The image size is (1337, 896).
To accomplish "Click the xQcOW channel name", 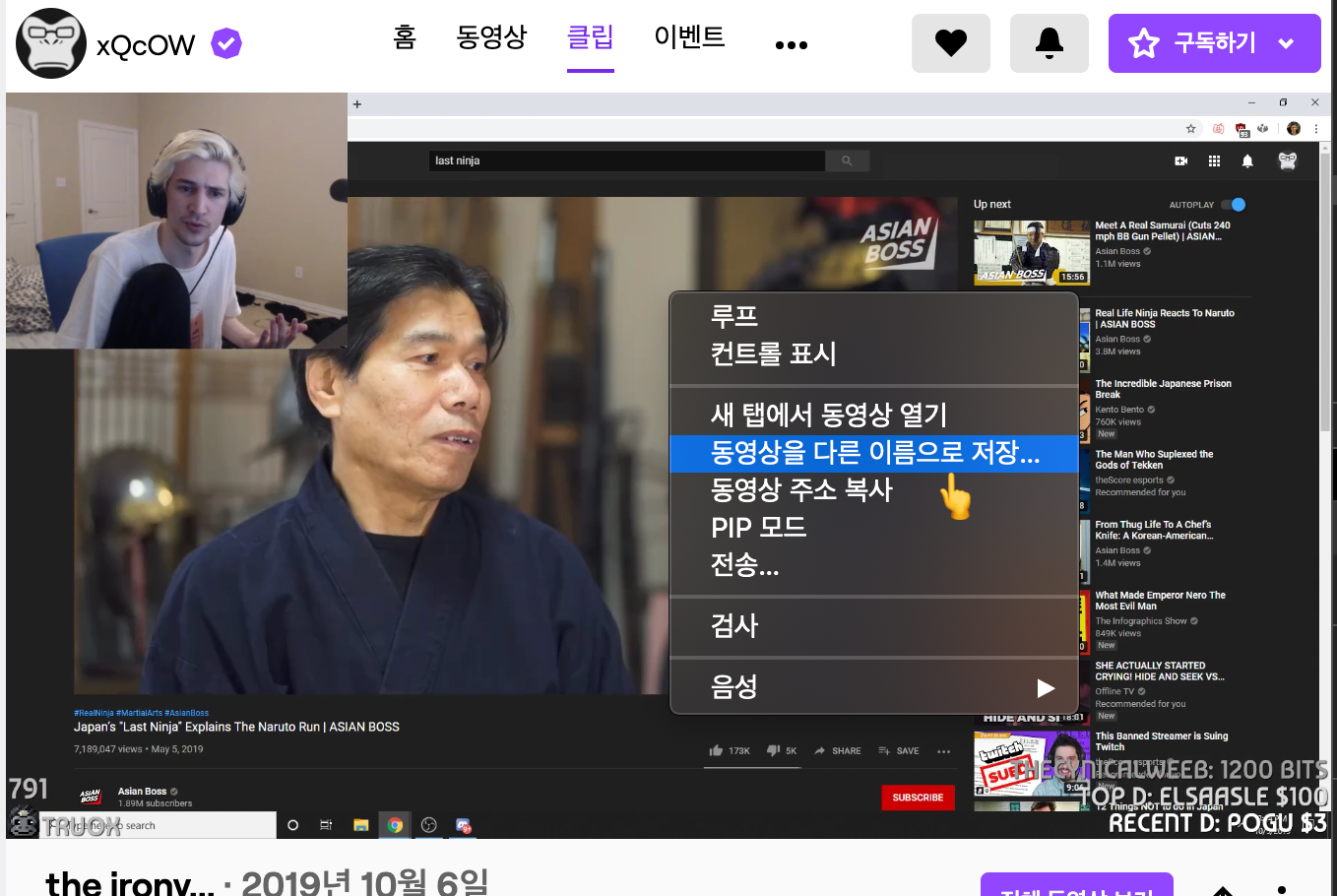I will [x=146, y=45].
